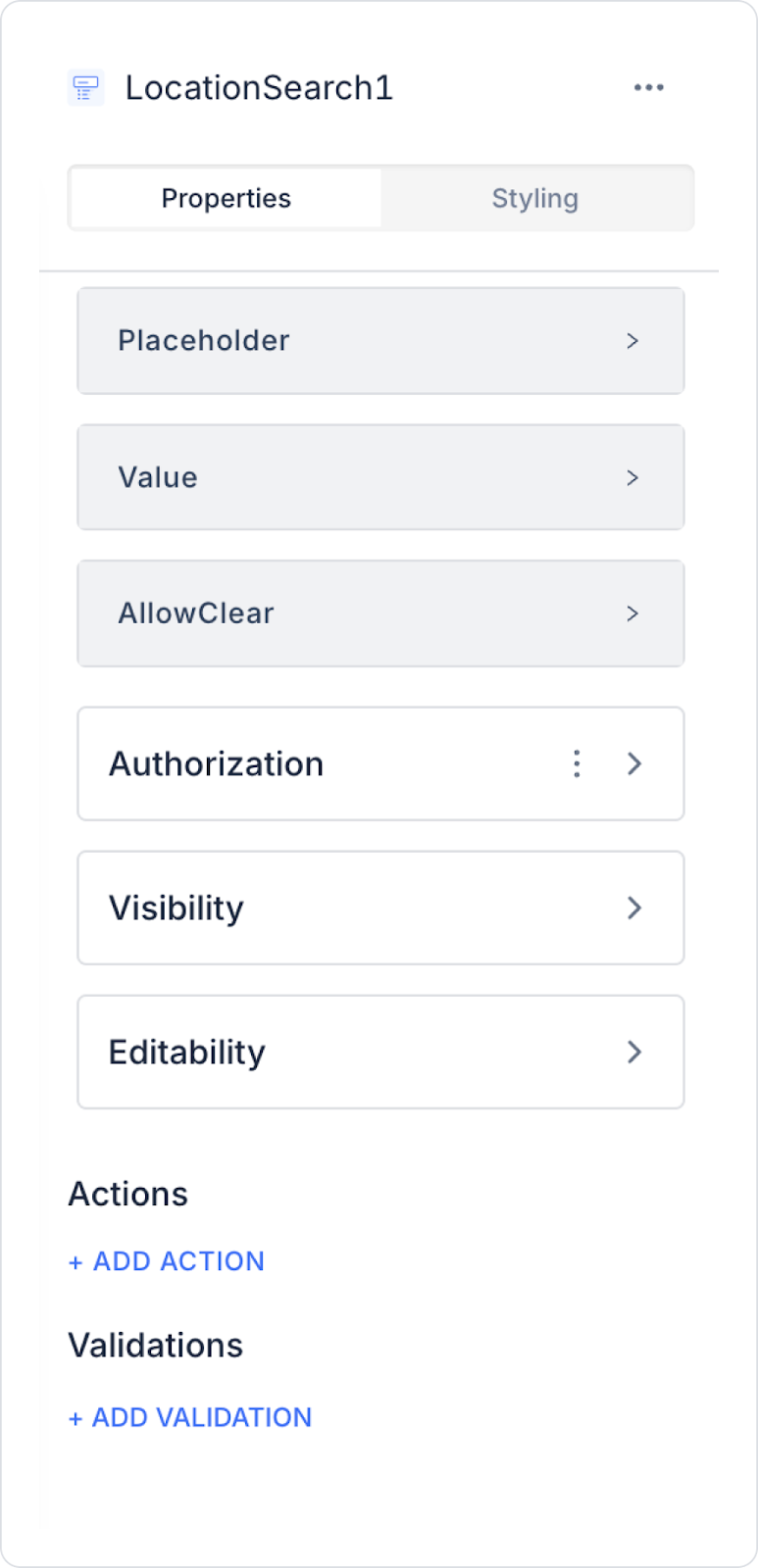Click the ADD VALIDATION link
The width and height of the screenshot is (758, 1568).
190,1417
